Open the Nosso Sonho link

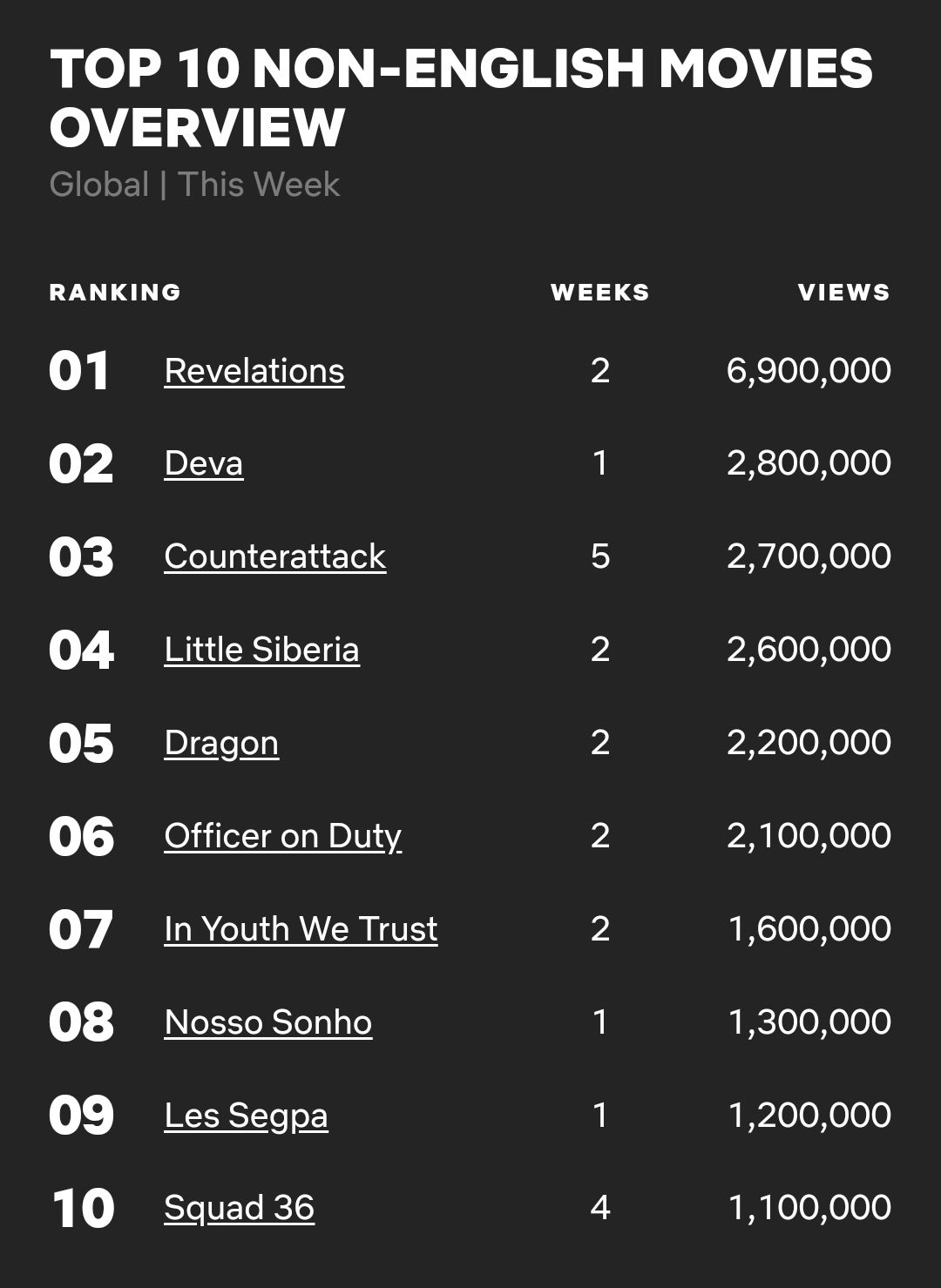268,1022
